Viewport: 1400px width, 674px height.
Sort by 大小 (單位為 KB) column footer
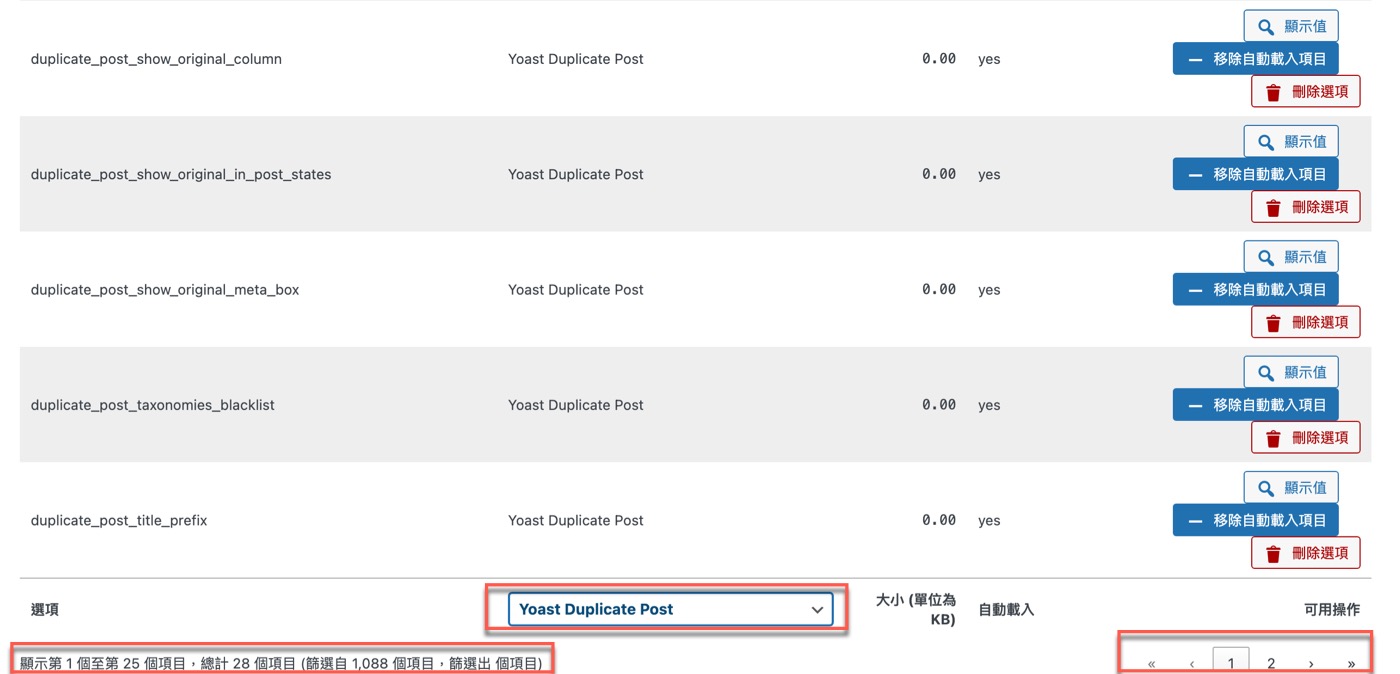pos(915,609)
